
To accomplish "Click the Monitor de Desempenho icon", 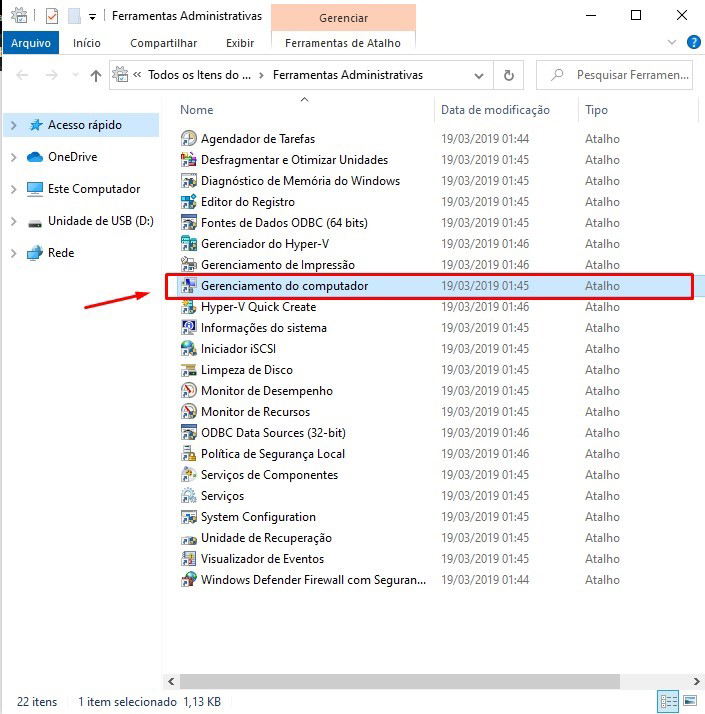I will (x=189, y=390).
